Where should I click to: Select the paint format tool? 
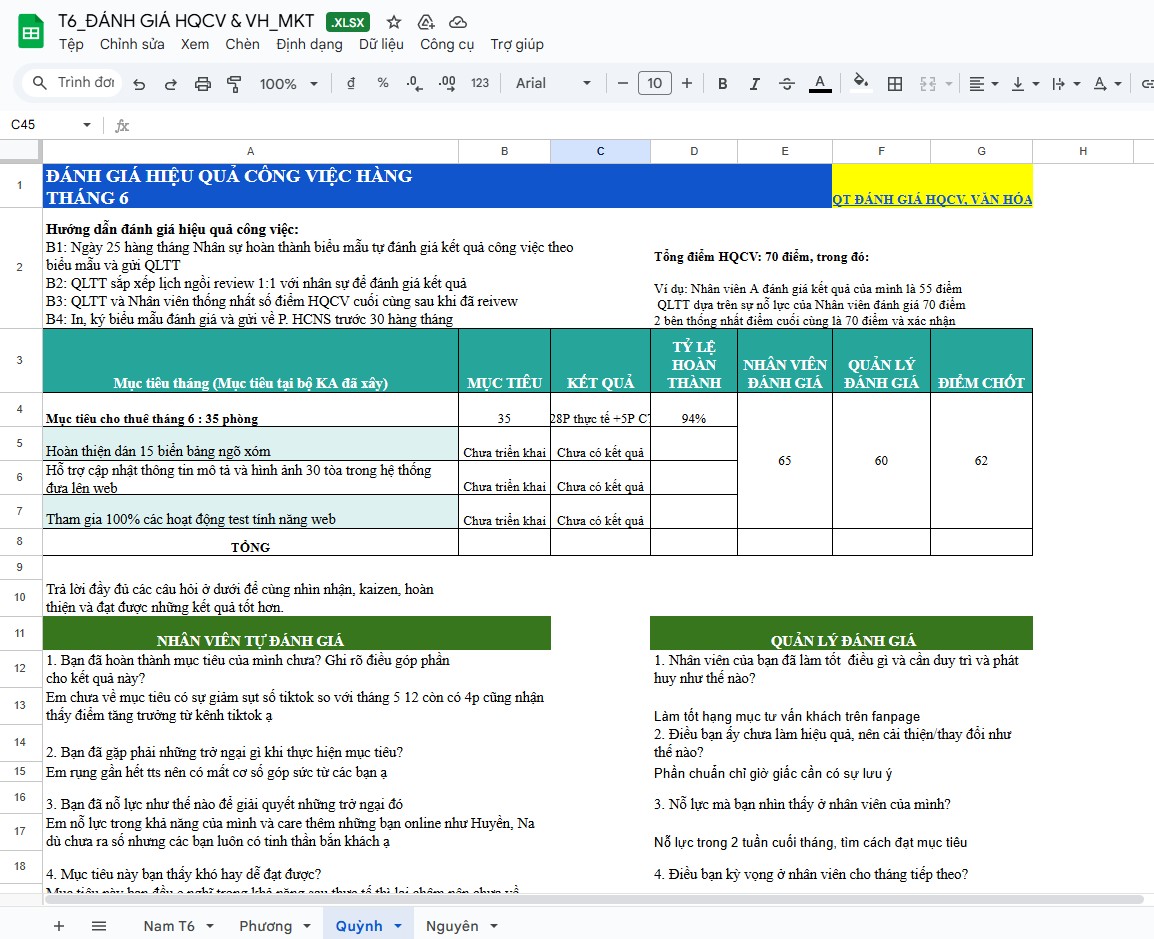(235, 84)
